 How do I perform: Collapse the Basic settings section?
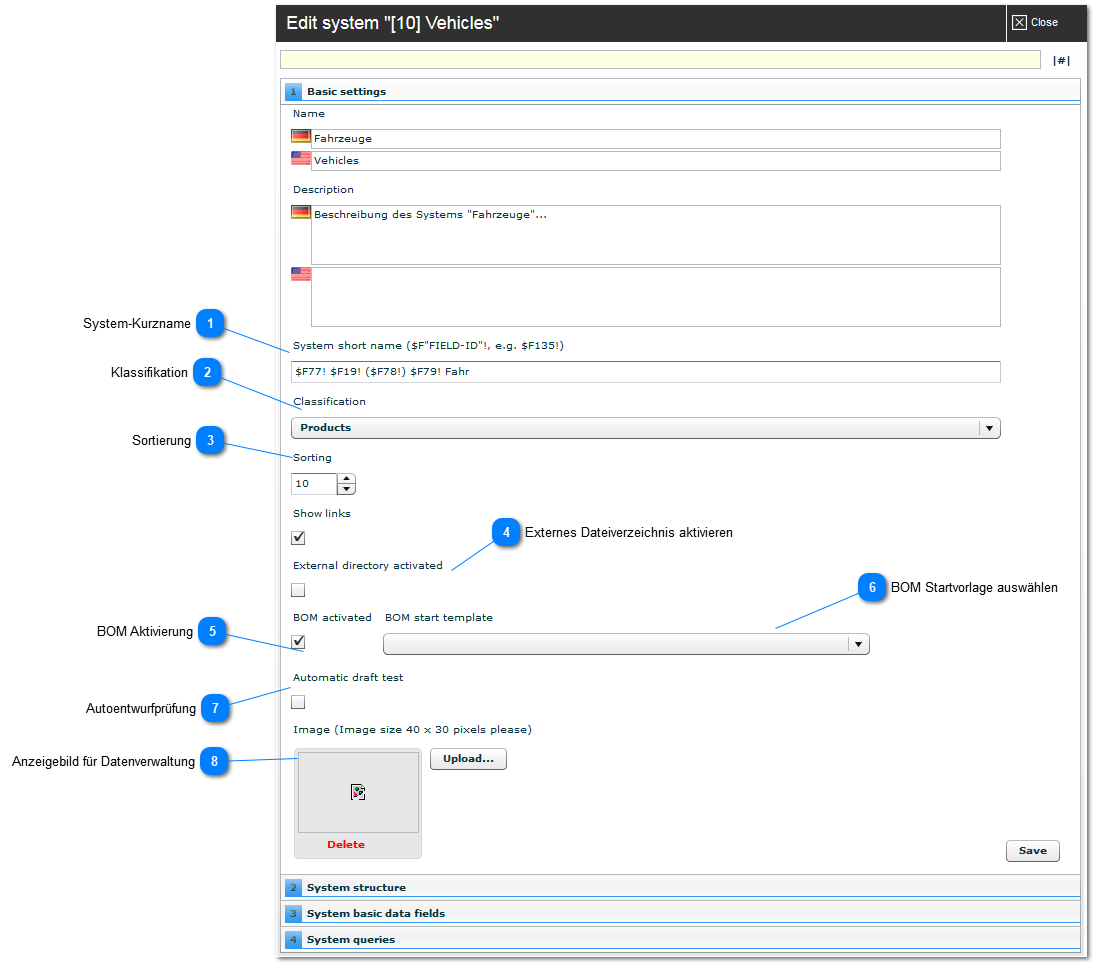[x=681, y=91]
